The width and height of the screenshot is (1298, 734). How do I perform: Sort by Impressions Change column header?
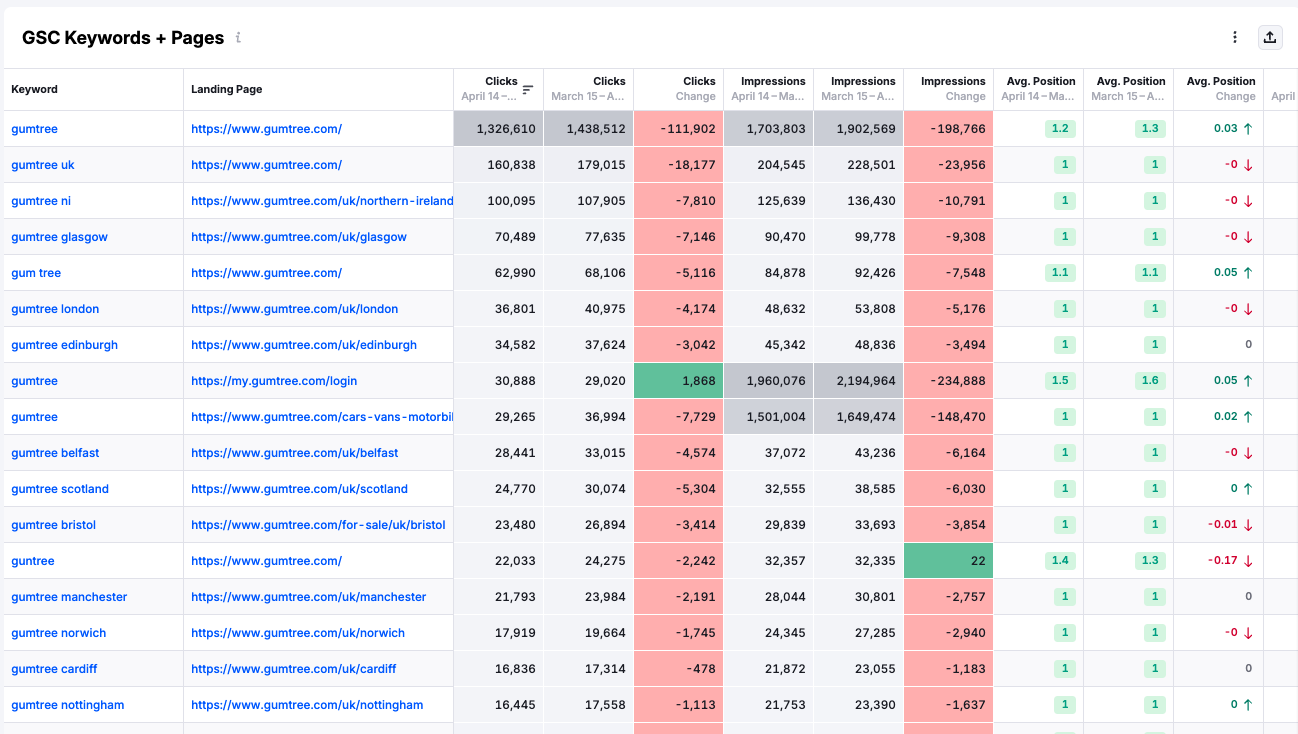949,89
